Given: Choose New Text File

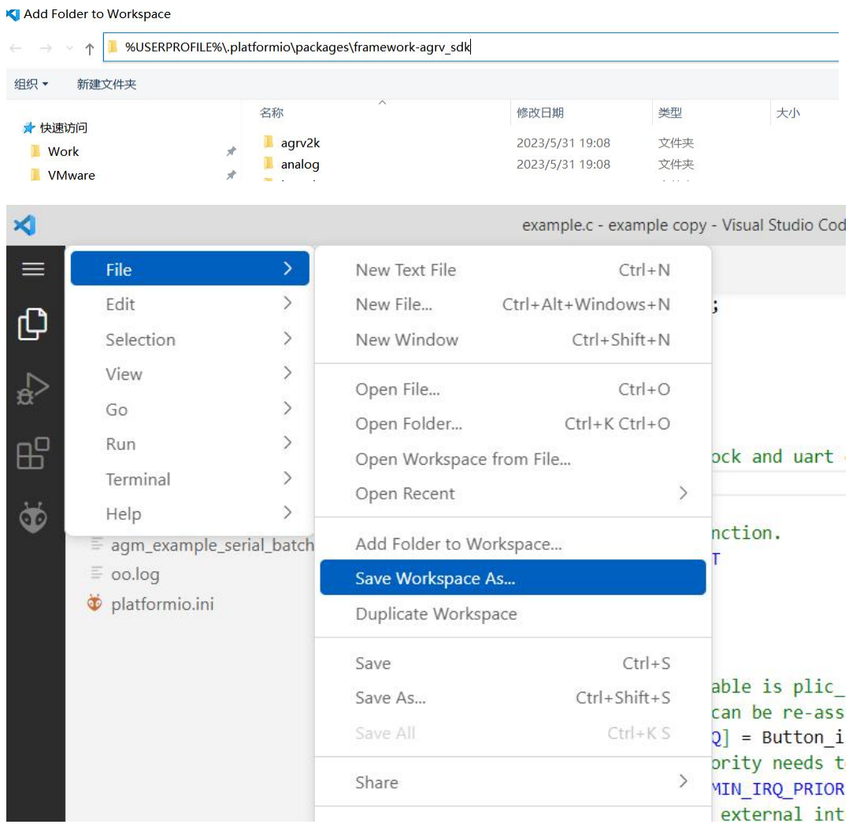Looking at the screenshot, I should pyautogui.click(x=513, y=269).
